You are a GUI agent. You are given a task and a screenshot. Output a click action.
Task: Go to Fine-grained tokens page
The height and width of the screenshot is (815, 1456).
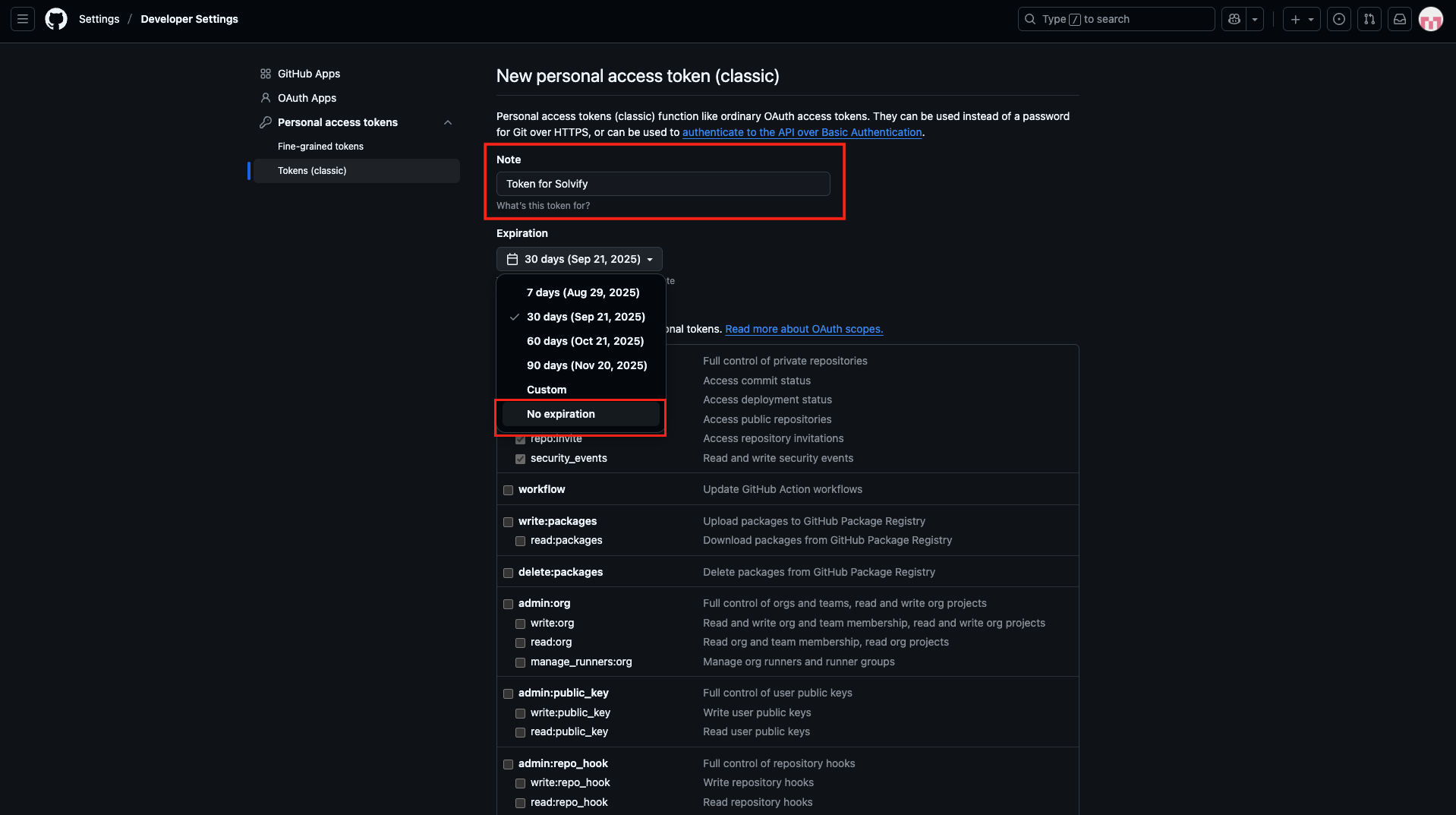point(320,147)
